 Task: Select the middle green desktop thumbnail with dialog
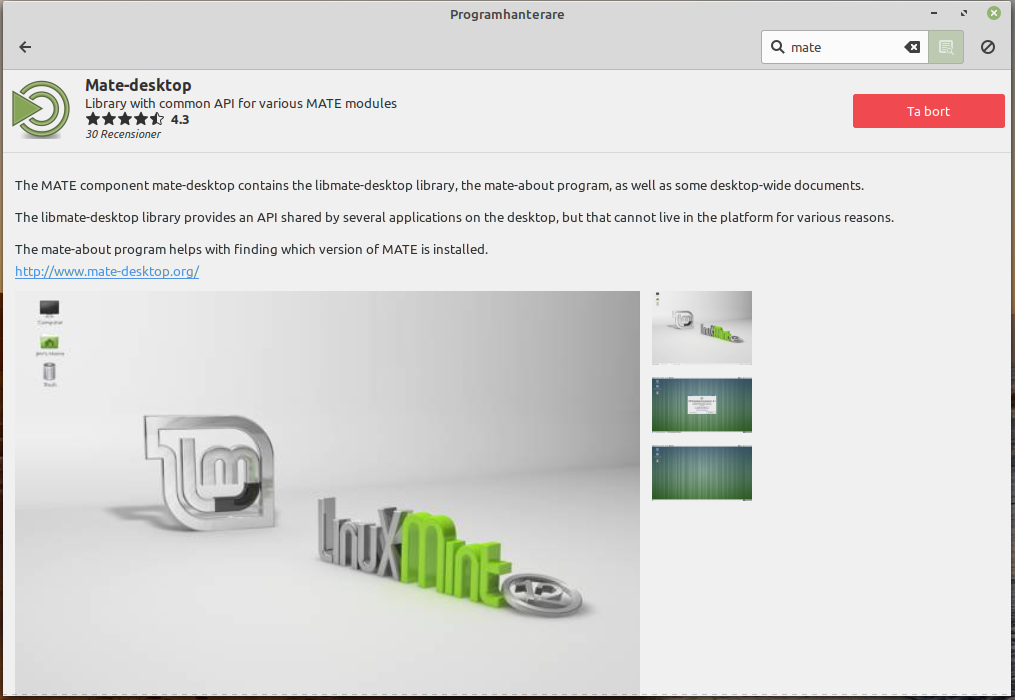[702, 405]
